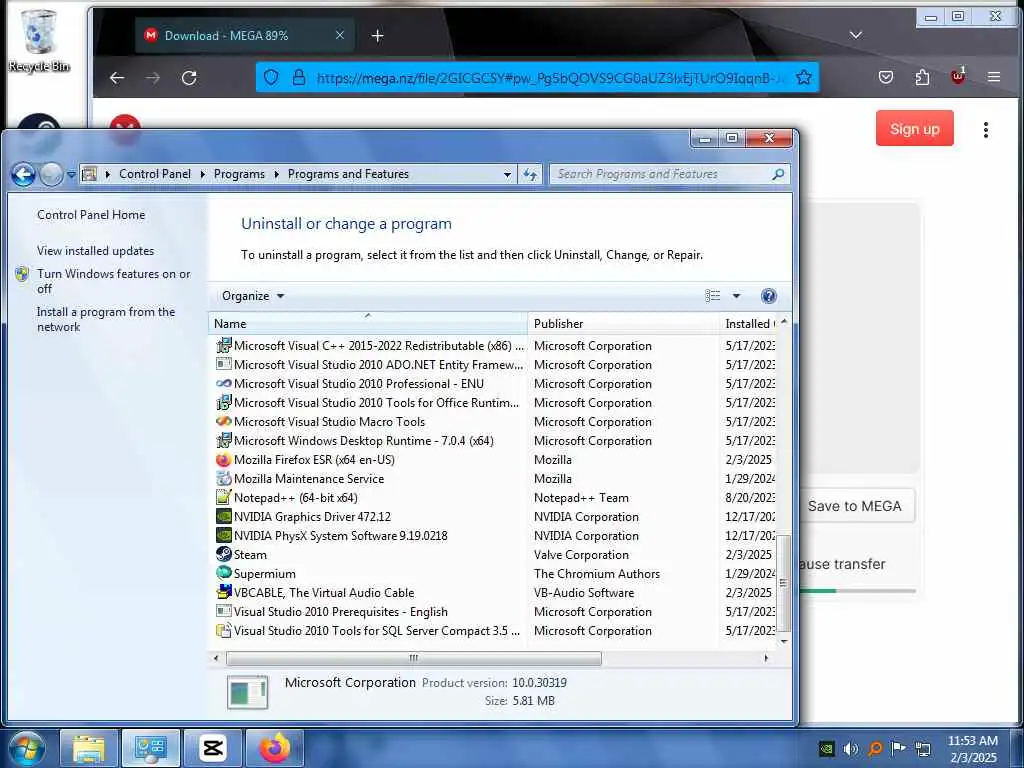1024x768 pixels.
Task: Open Firefox Pocket save icon
Action: click(x=886, y=78)
